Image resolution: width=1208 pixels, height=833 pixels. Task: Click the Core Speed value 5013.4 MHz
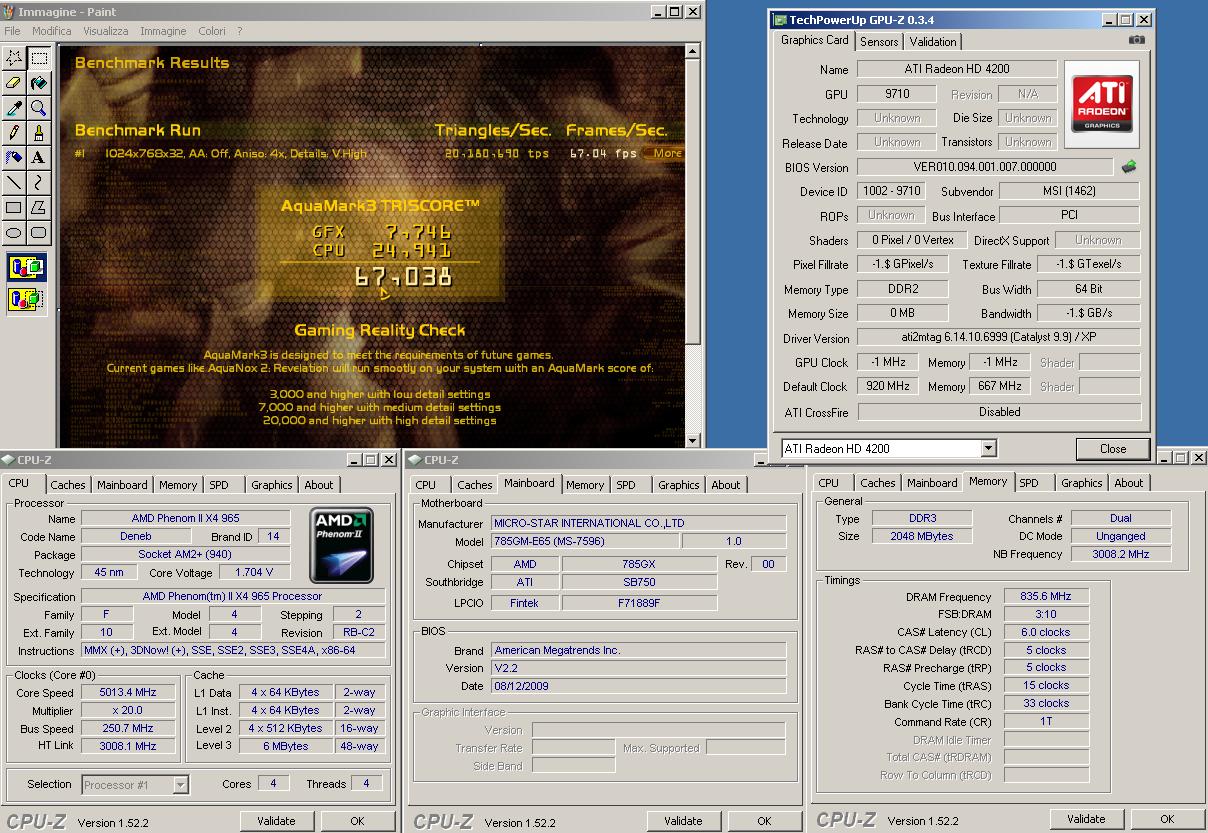pyautogui.click(x=127, y=692)
